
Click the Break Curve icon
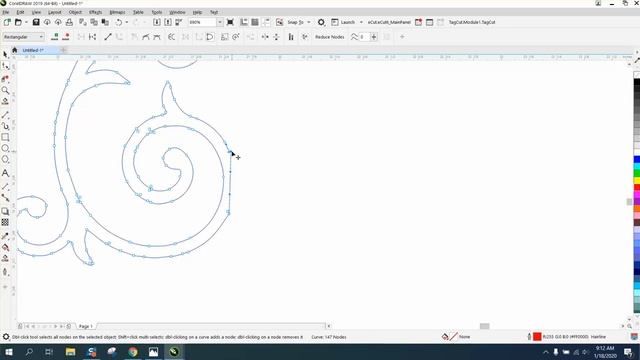[92, 37]
